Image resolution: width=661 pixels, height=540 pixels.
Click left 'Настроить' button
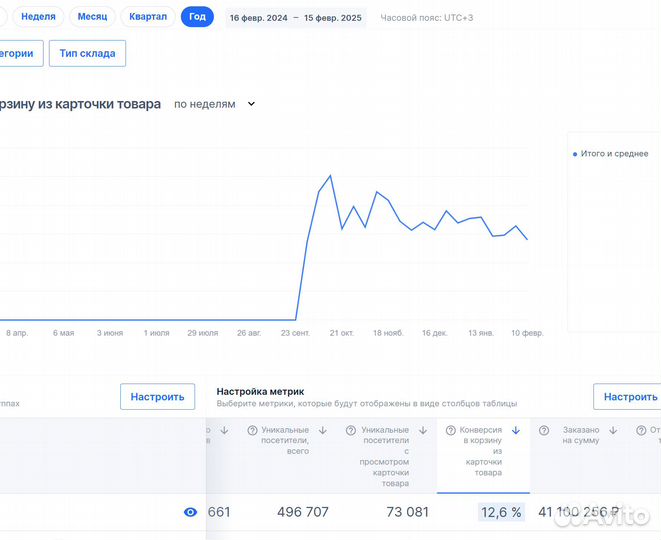(x=157, y=397)
